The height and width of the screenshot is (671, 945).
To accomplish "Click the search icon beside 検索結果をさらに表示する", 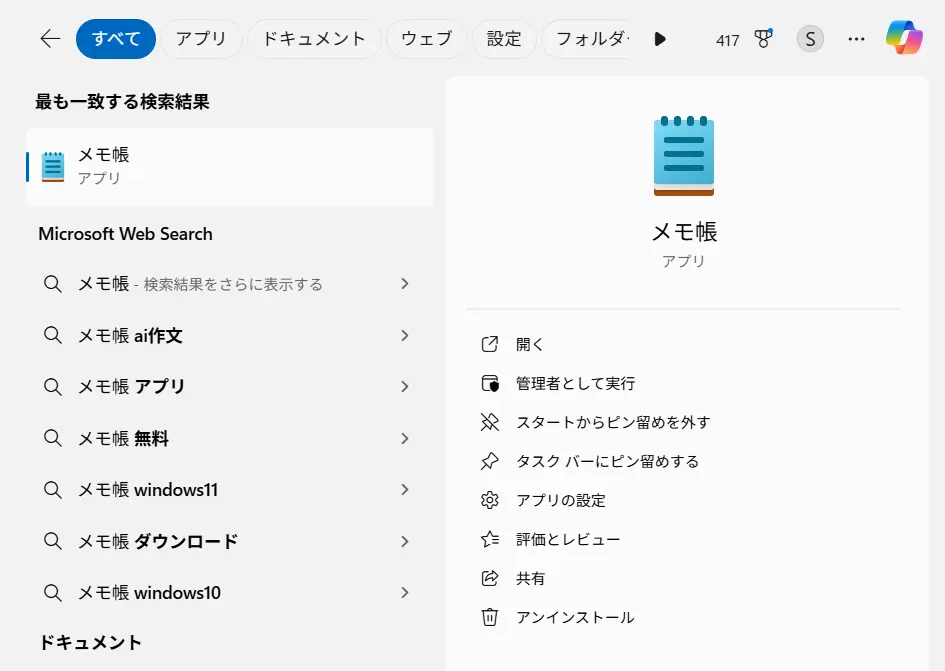I will click(53, 284).
